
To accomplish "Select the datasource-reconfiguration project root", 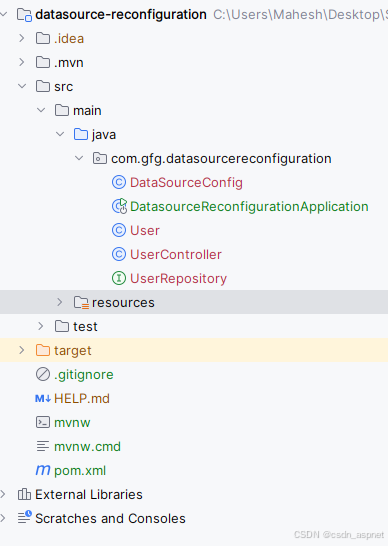I will pyautogui.click(x=121, y=15).
